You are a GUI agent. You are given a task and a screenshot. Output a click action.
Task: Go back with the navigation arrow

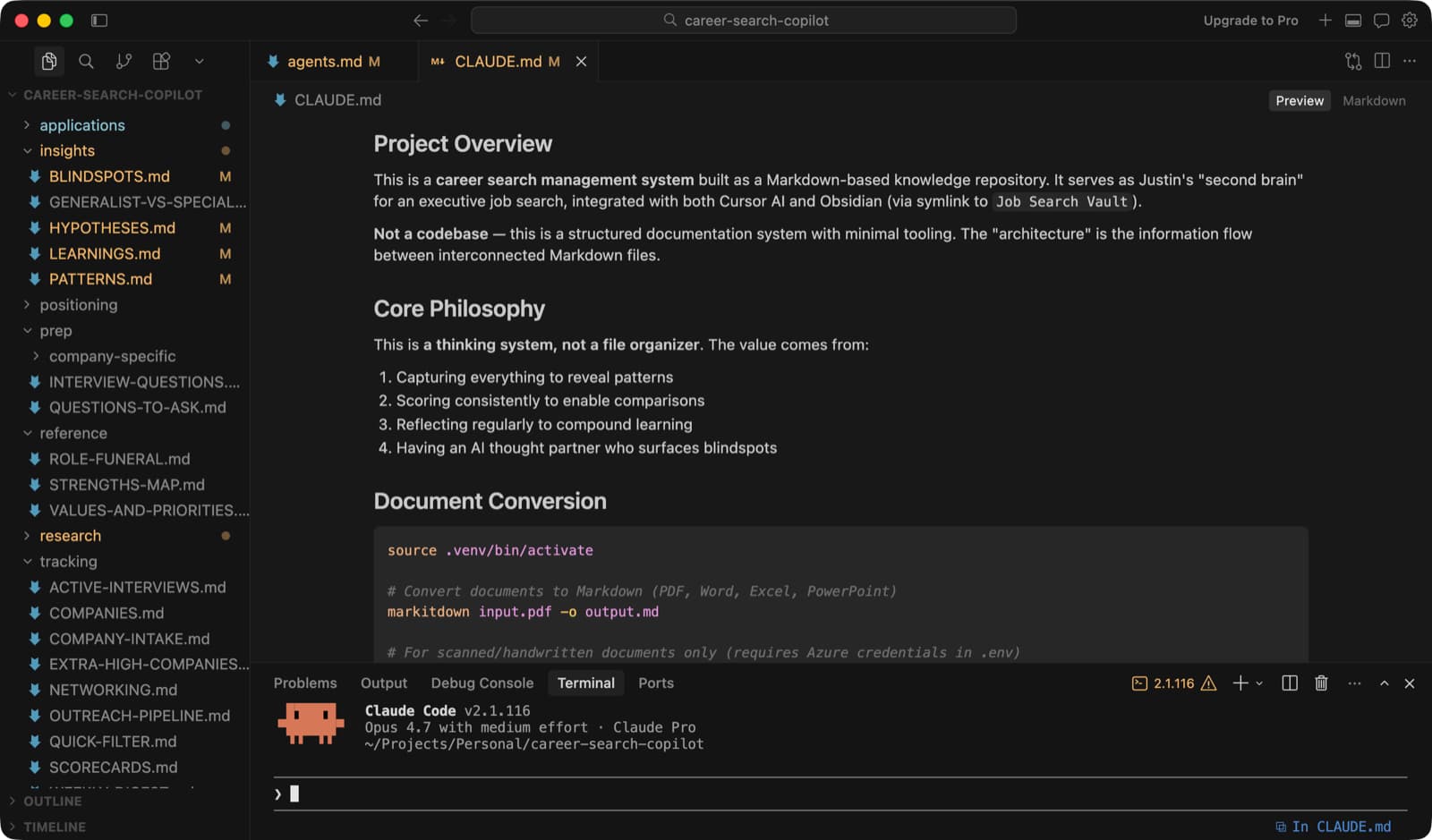421,20
